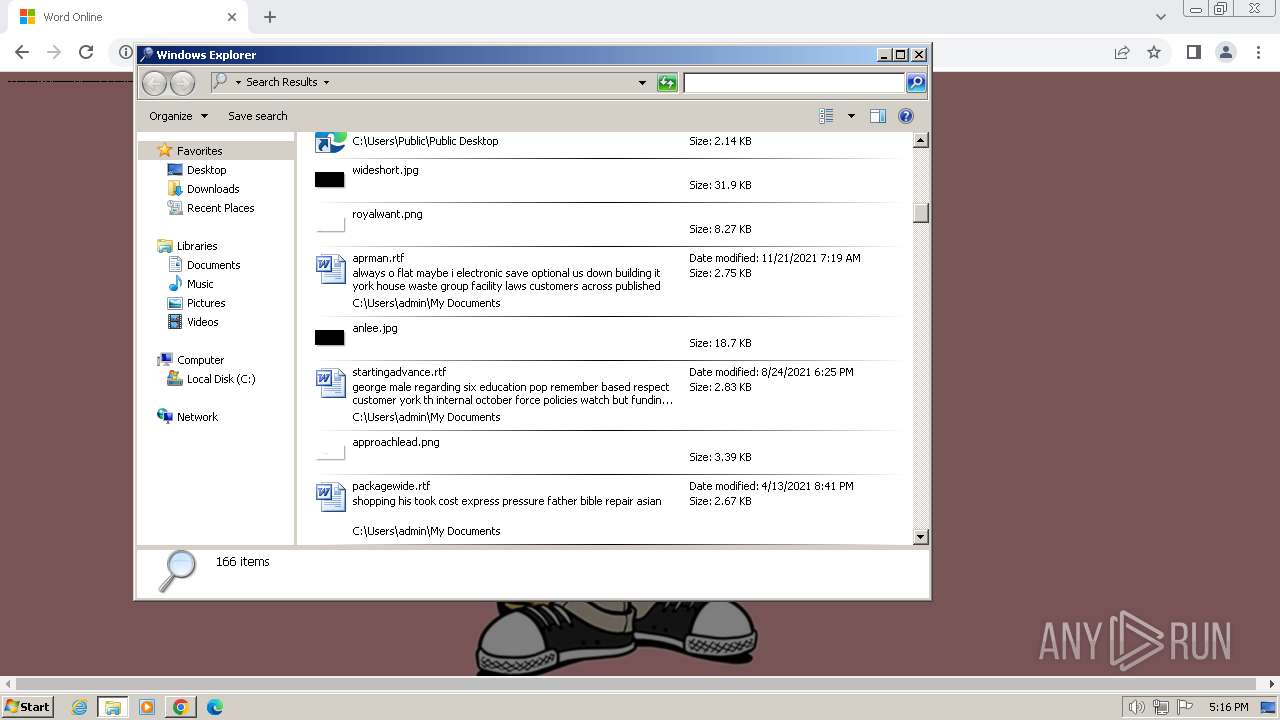Click the browser reload button
Image resolution: width=1280 pixels, height=720 pixels.
[x=86, y=52]
